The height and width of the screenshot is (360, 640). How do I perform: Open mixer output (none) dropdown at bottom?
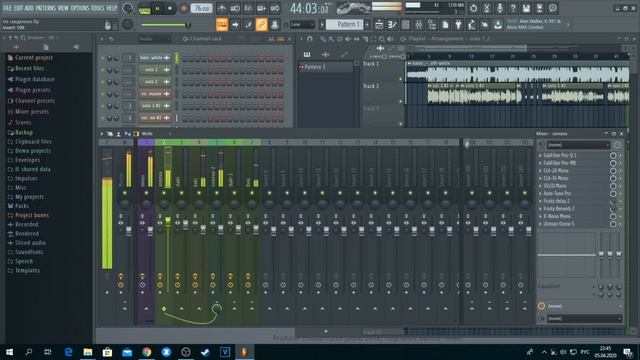pyautogui.click(x=584, y=318)
